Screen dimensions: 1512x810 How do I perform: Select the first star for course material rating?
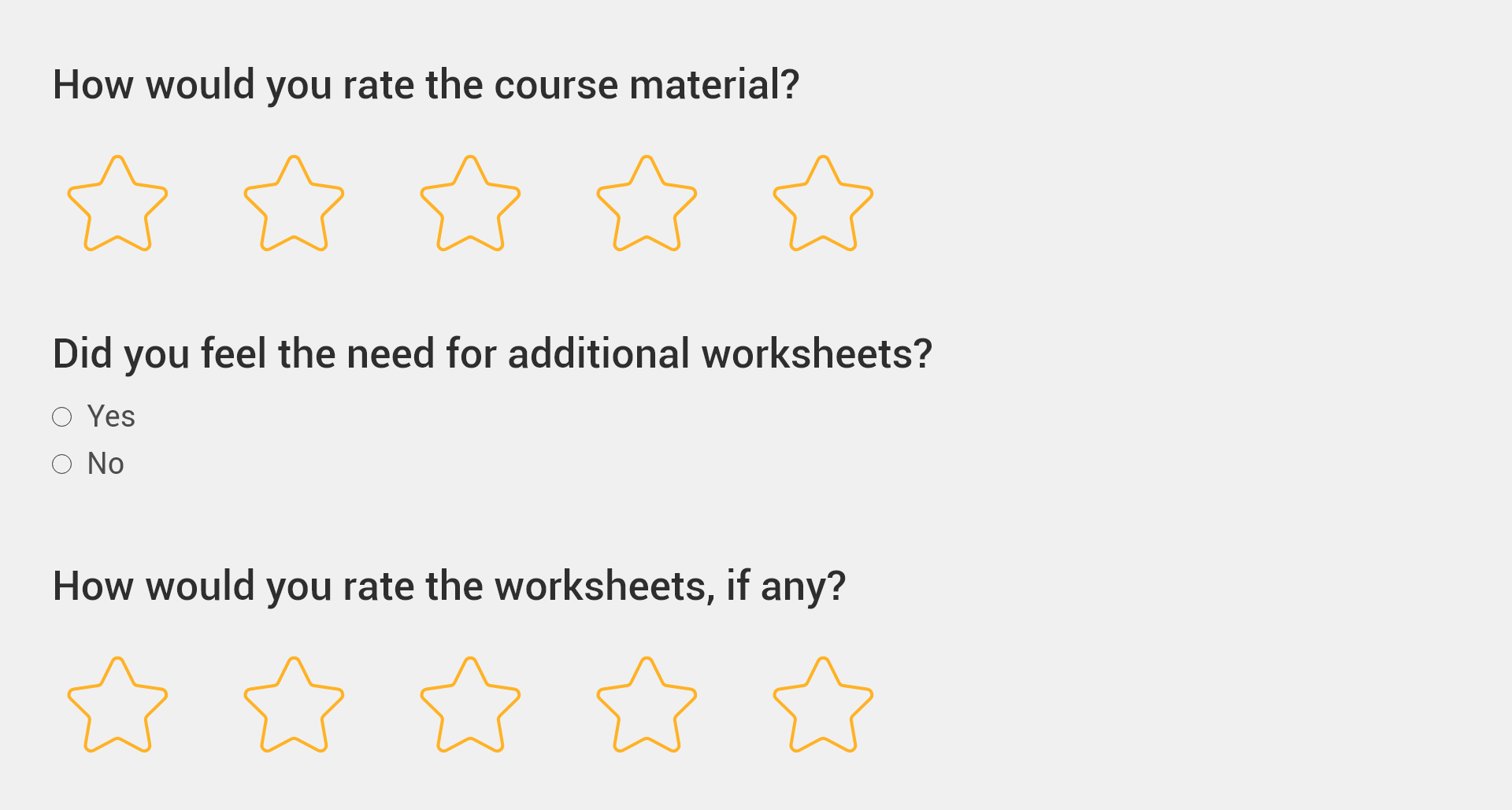coord(117,205)
